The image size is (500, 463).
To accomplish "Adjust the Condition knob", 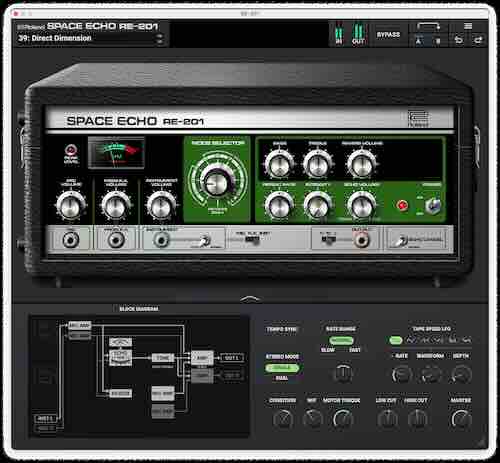I will coord(283,419).
